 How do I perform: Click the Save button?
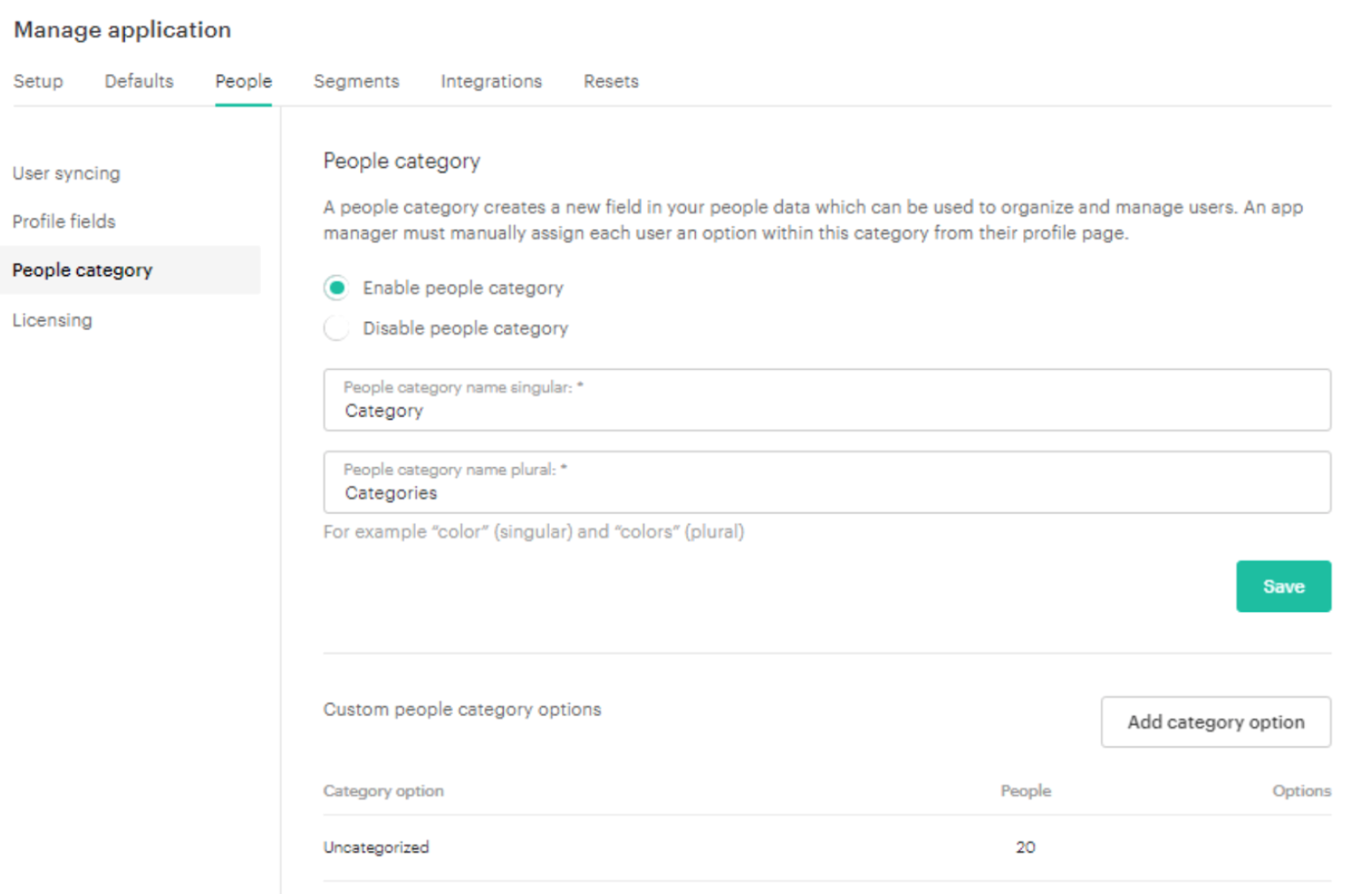pos(1284,586)
